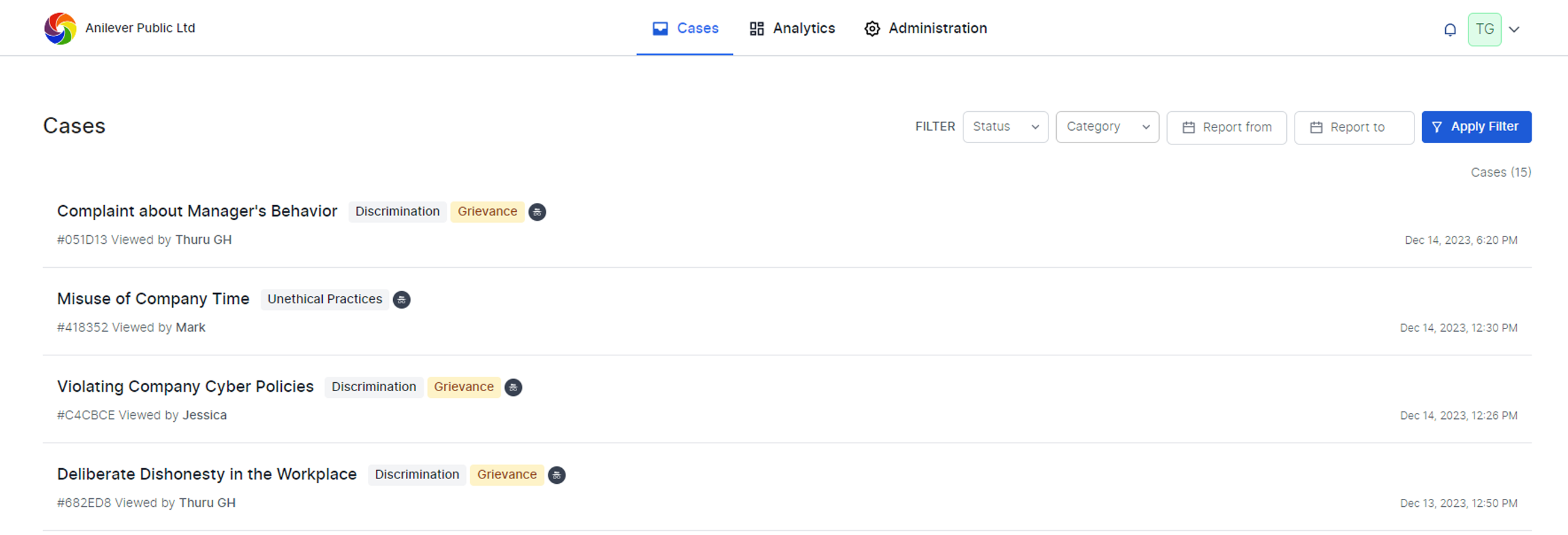Click anonymous icon on Deliberate Dishonesty case

pyautogui.click(x=556, y=475)
